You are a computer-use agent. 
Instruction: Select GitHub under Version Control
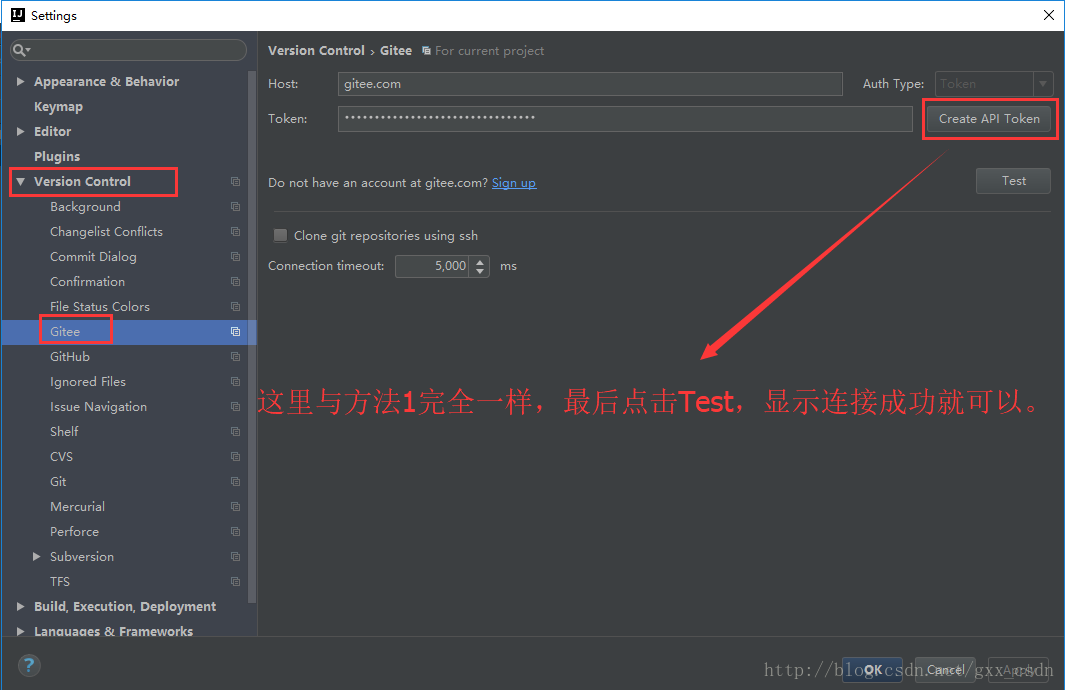pos(70,357)
